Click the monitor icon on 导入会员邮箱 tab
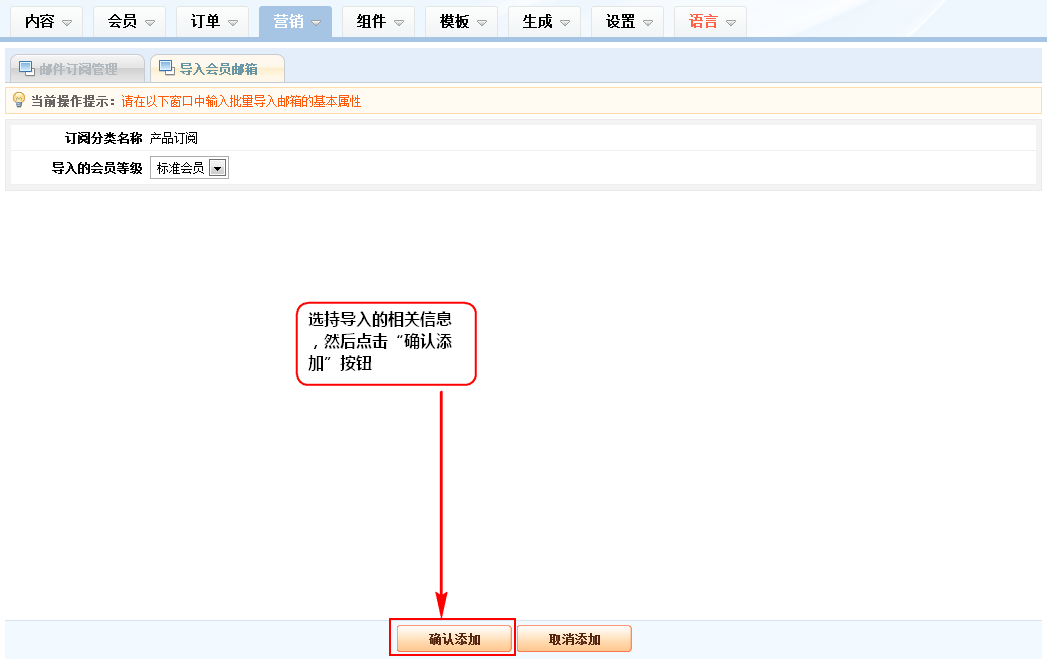Screen dimensions: 1047x662 point(166,68)
